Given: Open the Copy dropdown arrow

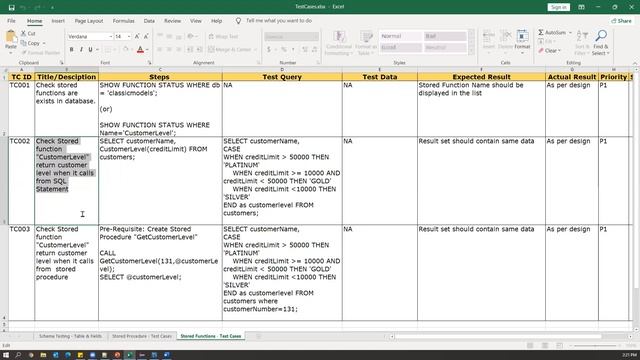Looking at the screenshot, I should [x=44, y=43].
